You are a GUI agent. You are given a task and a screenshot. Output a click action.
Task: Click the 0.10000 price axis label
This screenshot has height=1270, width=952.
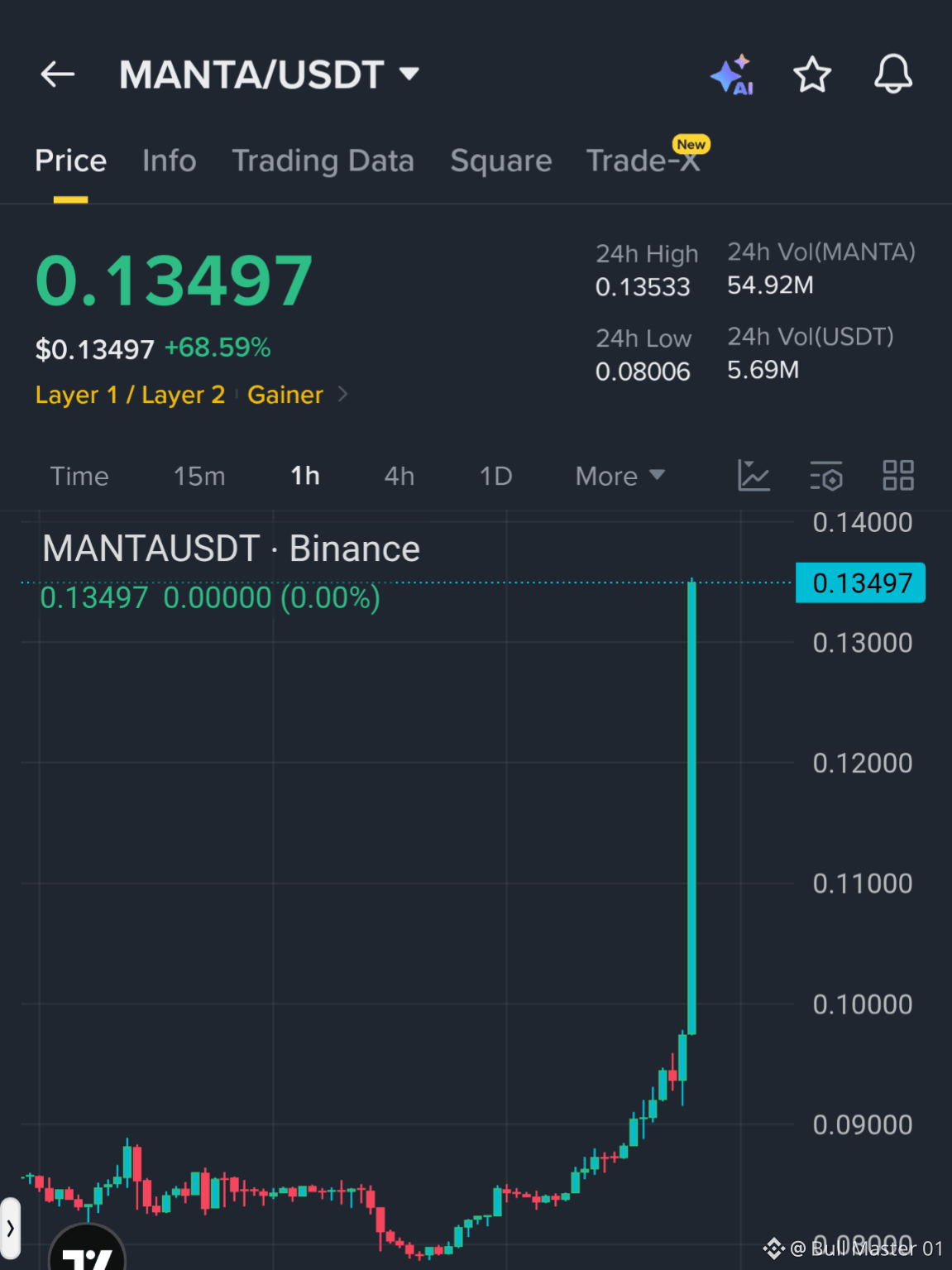[x=862, y=1004]
